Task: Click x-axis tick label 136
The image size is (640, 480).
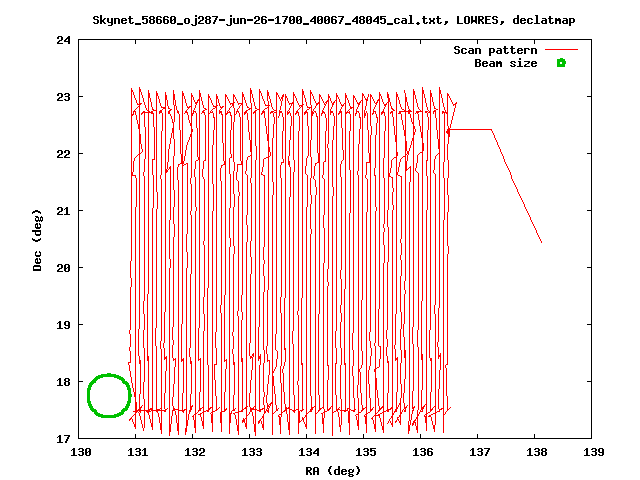Action: click(423, 452)
